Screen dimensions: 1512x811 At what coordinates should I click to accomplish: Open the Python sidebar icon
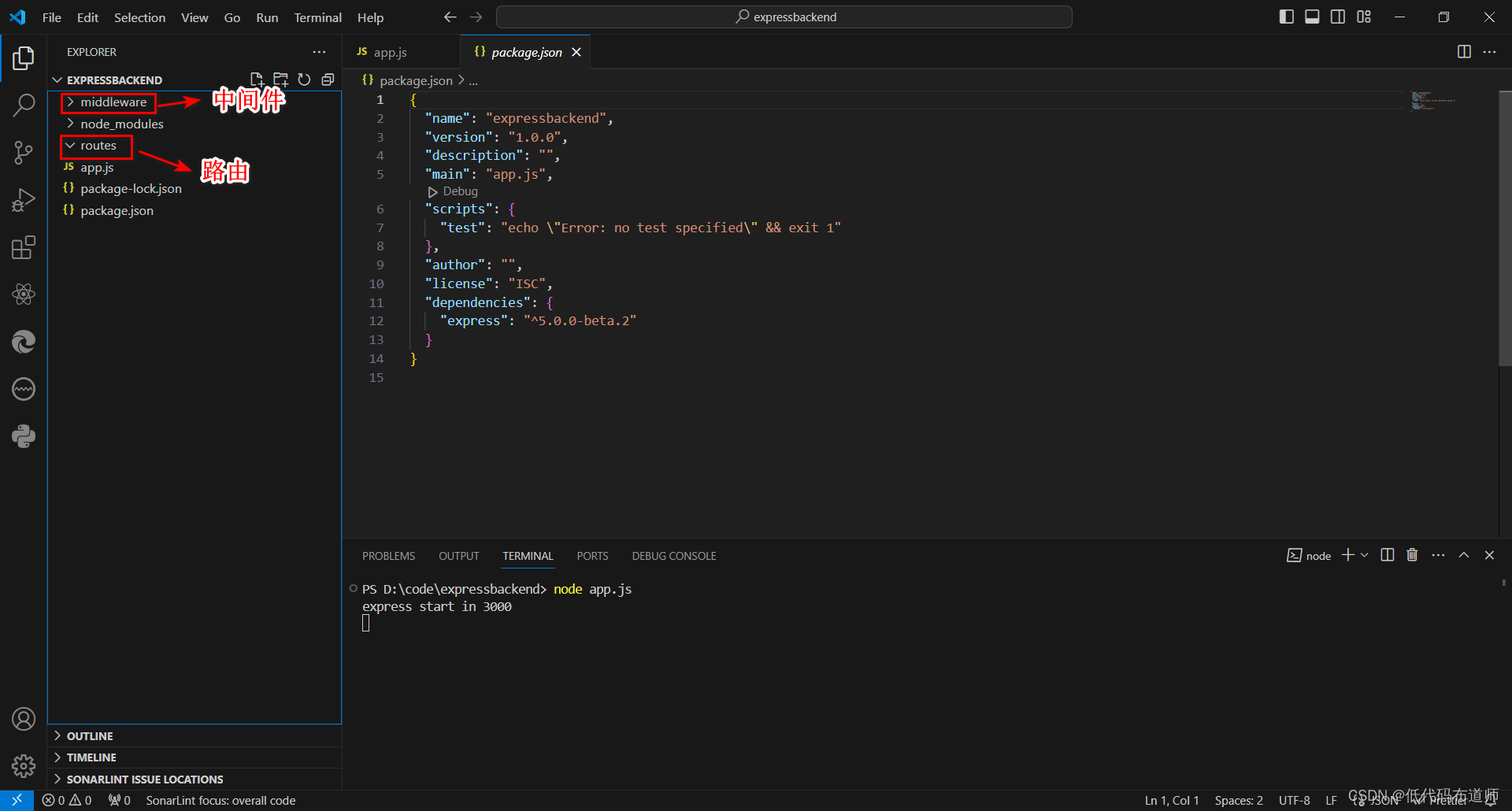[x=24, y=436]
